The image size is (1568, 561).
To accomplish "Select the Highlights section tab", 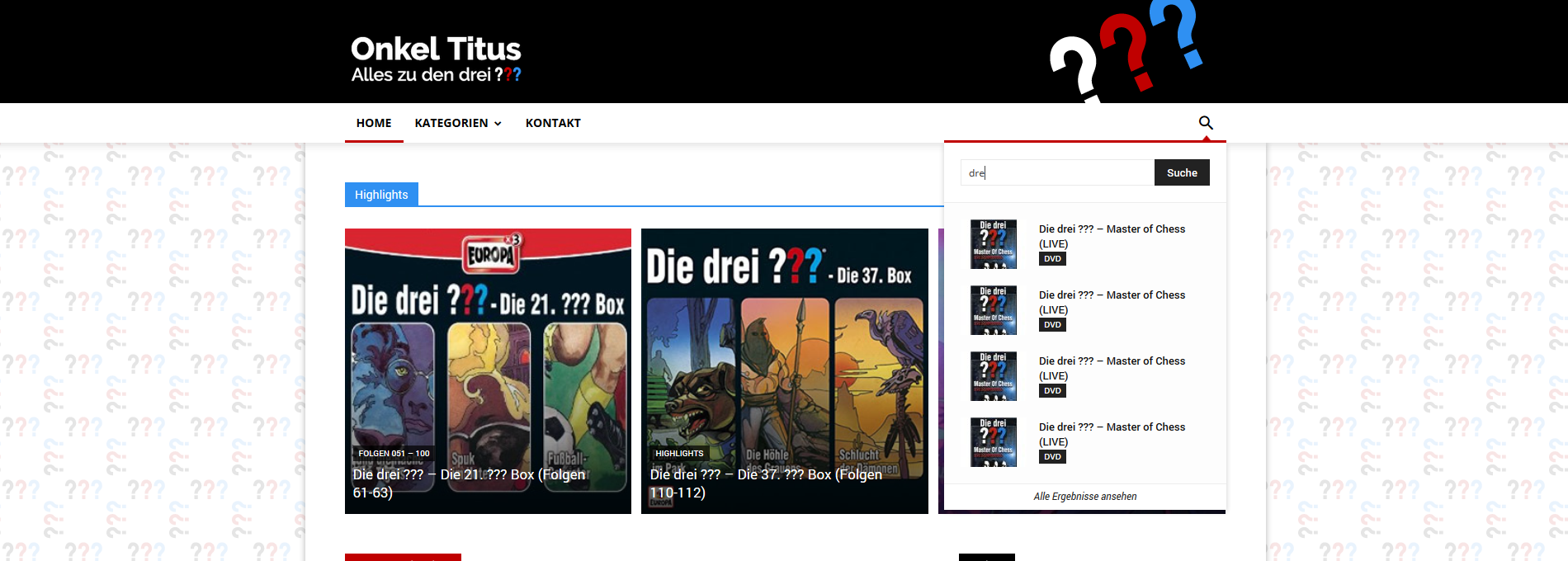I will pos(381,195).
